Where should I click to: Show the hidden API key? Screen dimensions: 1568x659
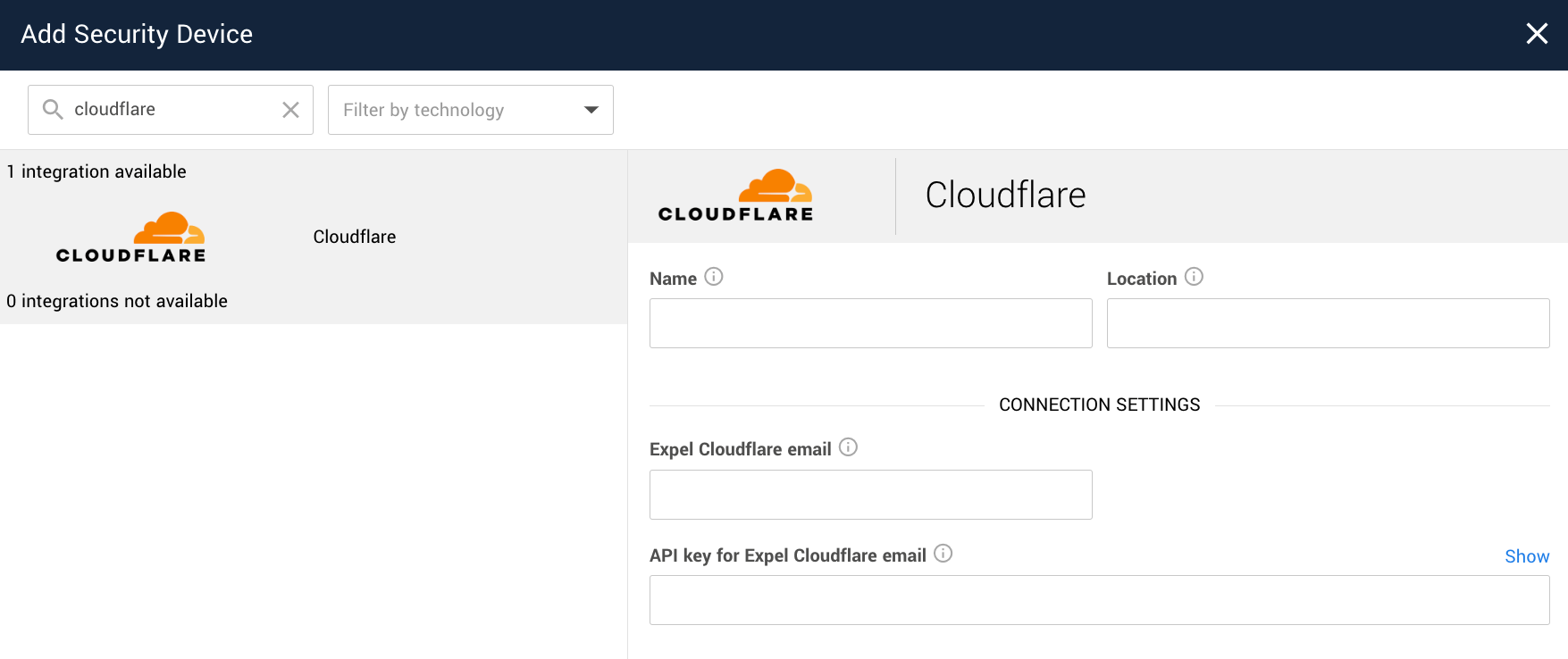pyautogui.click(x=1527, y=556)
